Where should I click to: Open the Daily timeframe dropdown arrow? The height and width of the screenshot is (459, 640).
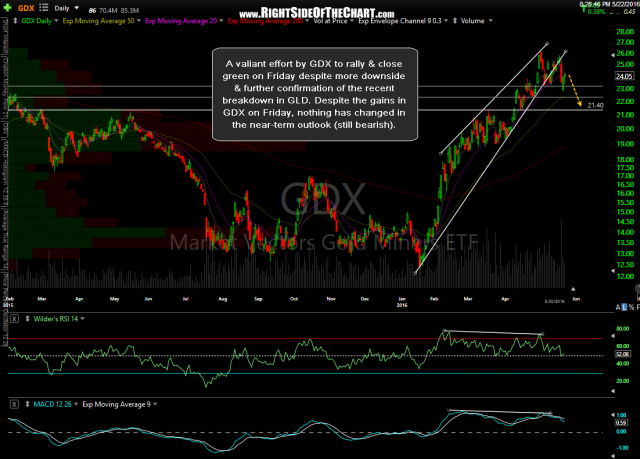(x=76, y=8)
